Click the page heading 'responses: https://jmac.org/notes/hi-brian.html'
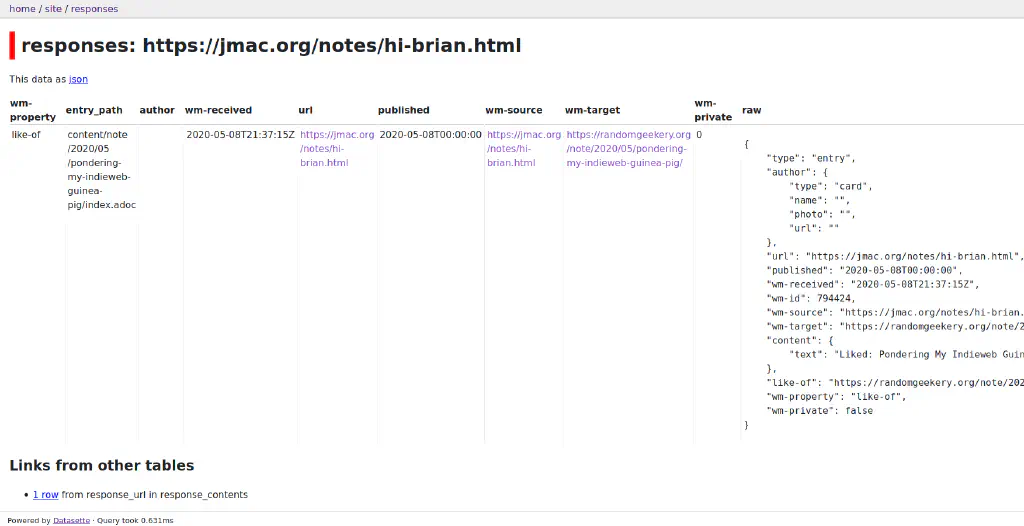1024x526 pixels. point(271,46)
